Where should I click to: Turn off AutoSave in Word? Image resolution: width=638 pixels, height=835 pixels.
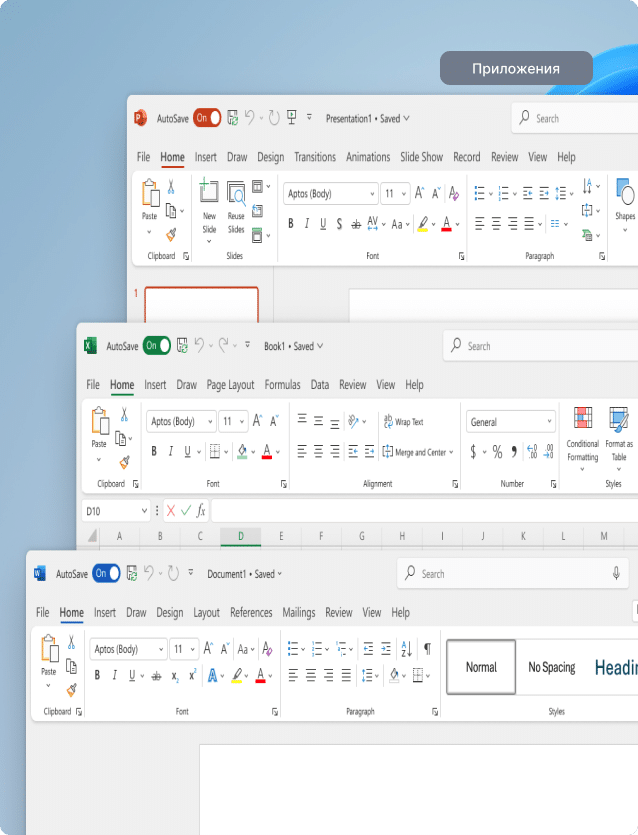tap(106, 574)
